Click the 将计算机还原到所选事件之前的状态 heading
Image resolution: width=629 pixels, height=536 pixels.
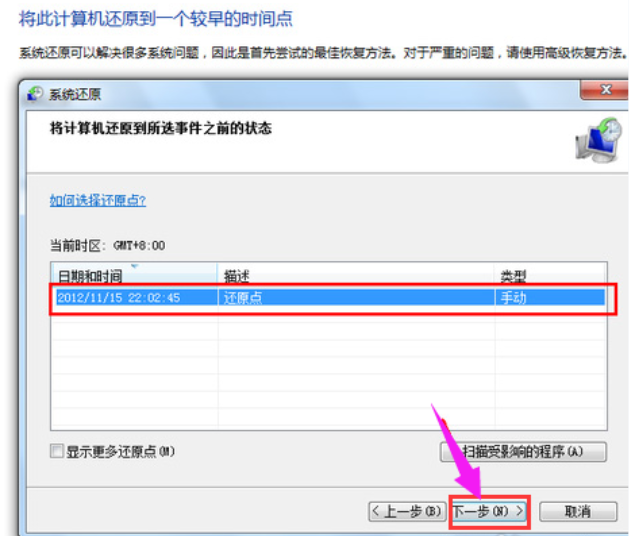coord(160,128)
